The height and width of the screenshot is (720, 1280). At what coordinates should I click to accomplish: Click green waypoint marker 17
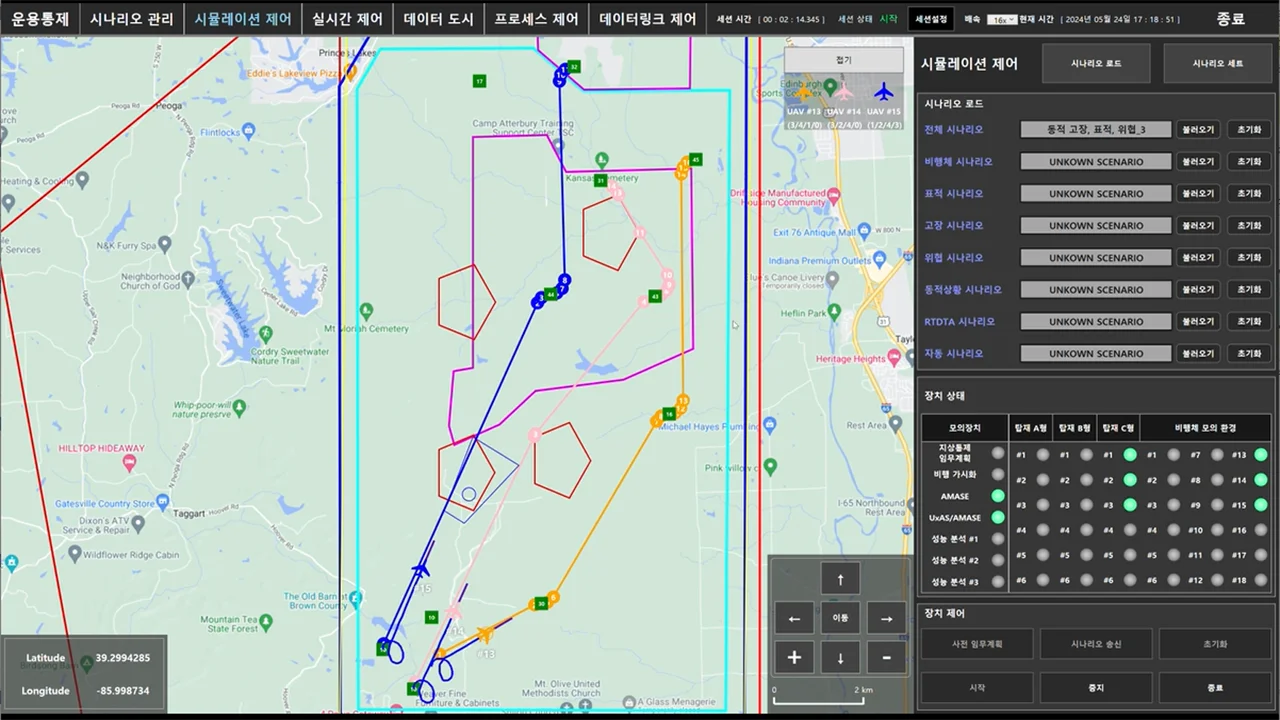(480, 81)
